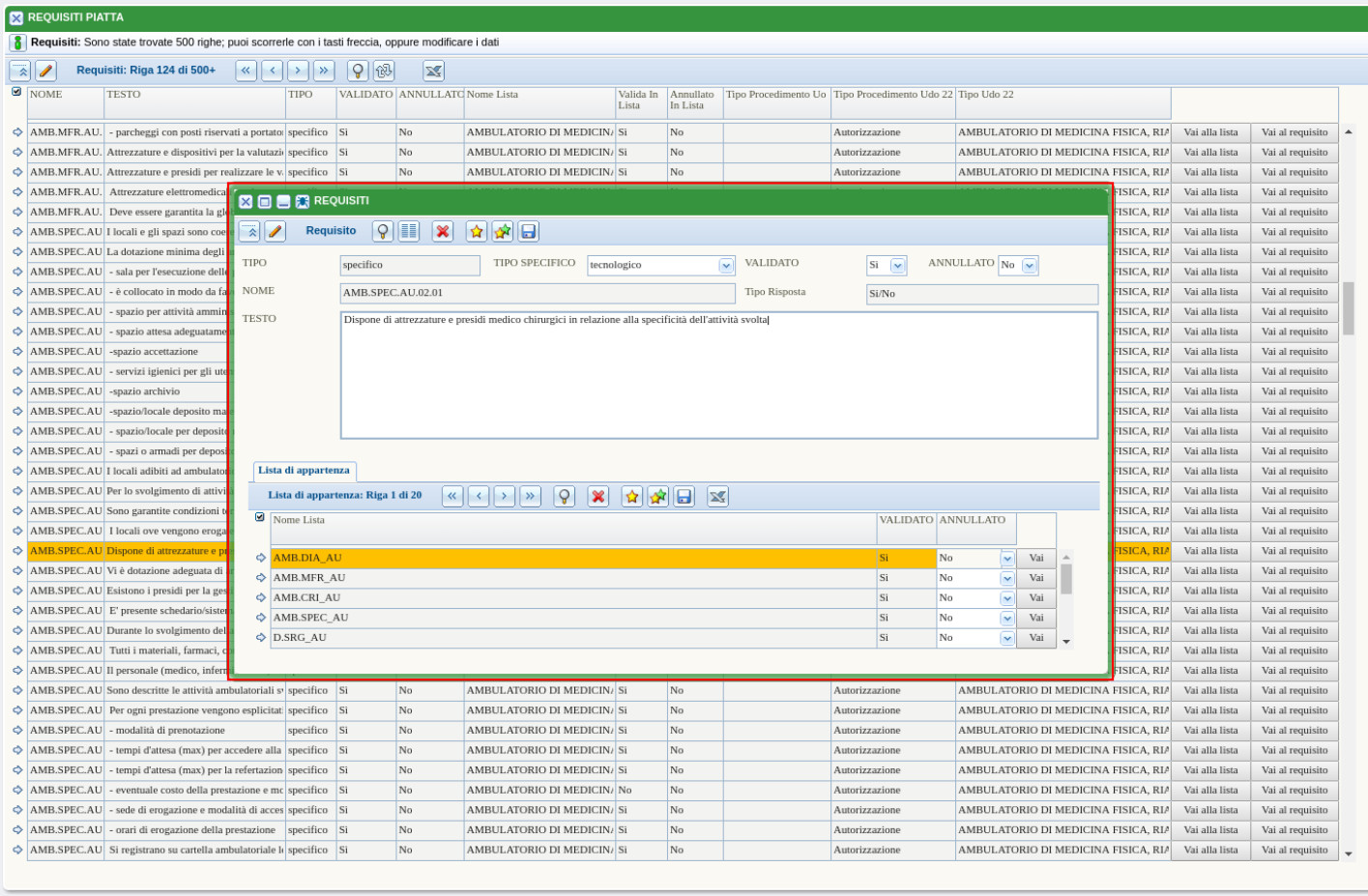This screenshot has width=1368, height=896.
Task: Go to last row in Lista di appartenenza
Action: point(530,497)
